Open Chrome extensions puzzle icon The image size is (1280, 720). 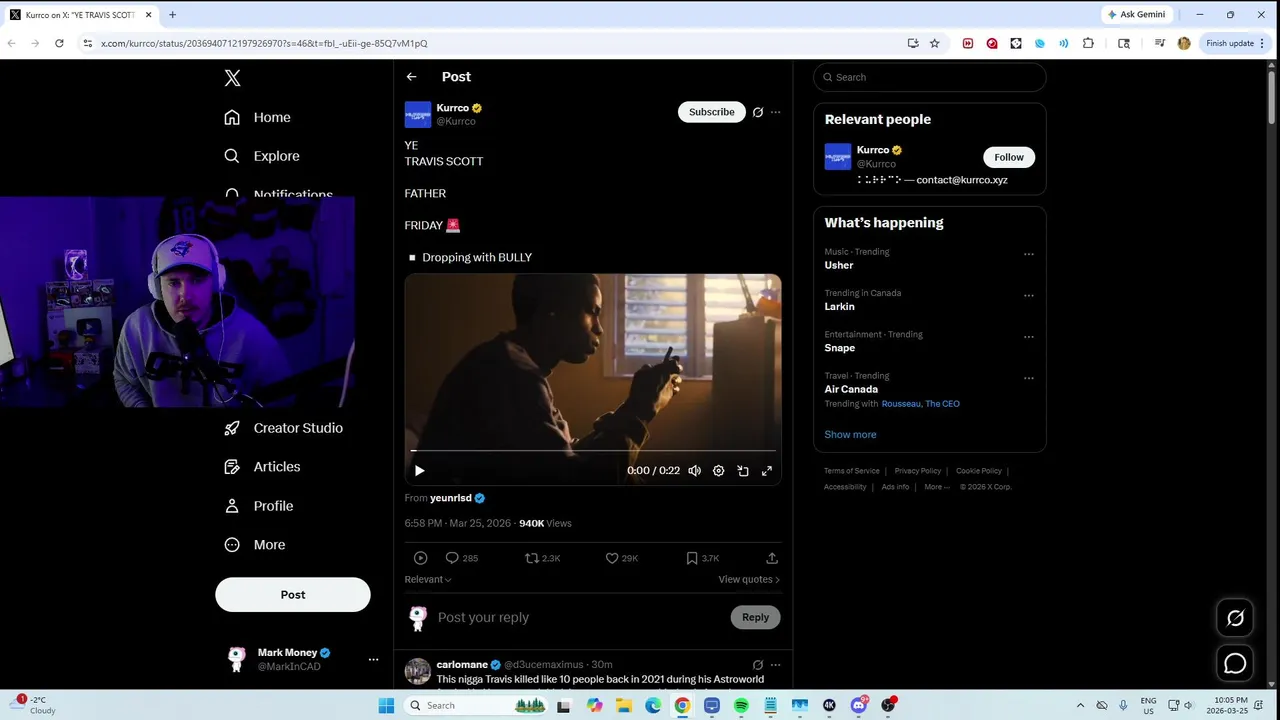(1088, 43)
